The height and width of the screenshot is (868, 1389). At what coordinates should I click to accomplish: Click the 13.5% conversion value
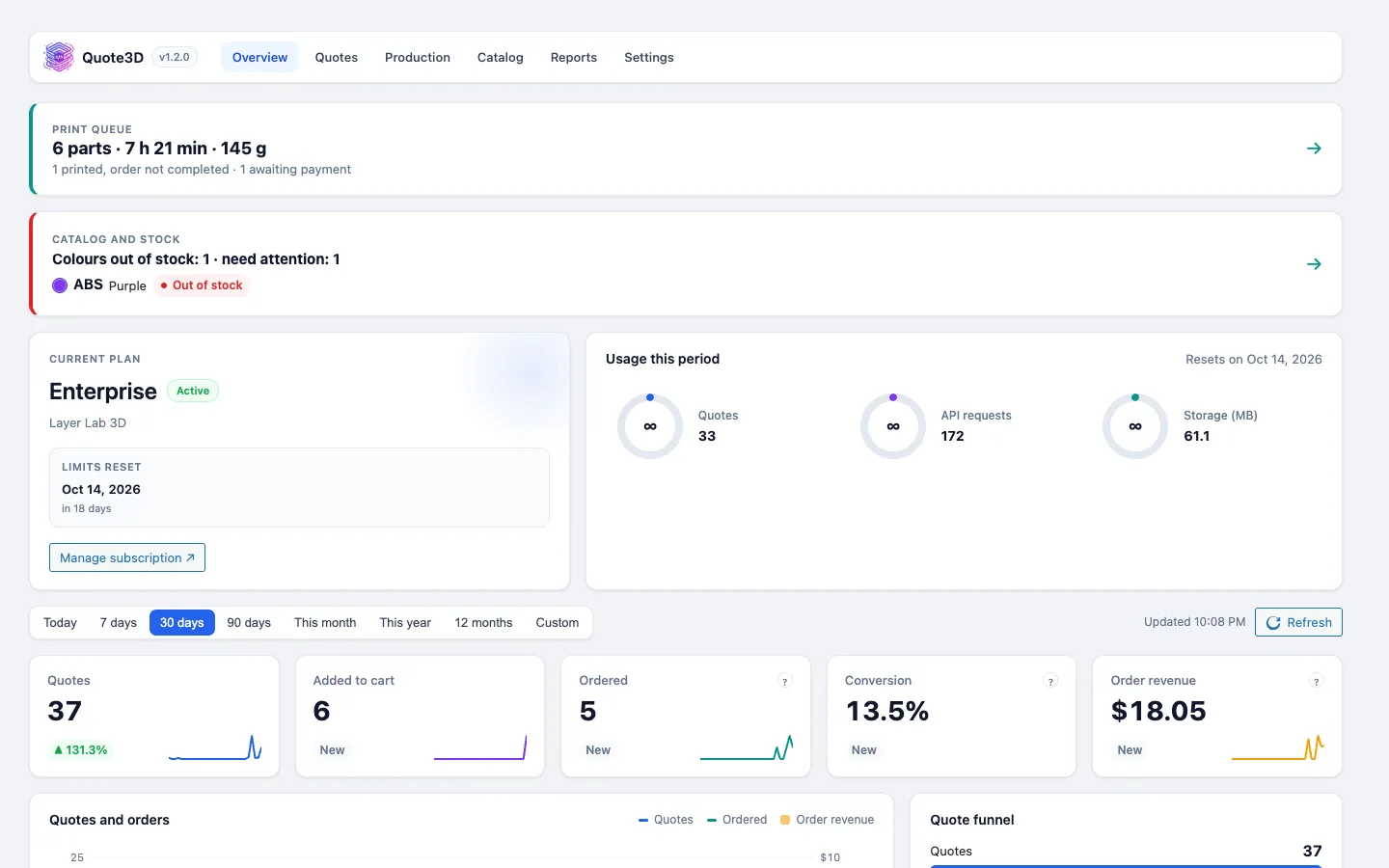point(887,712)
